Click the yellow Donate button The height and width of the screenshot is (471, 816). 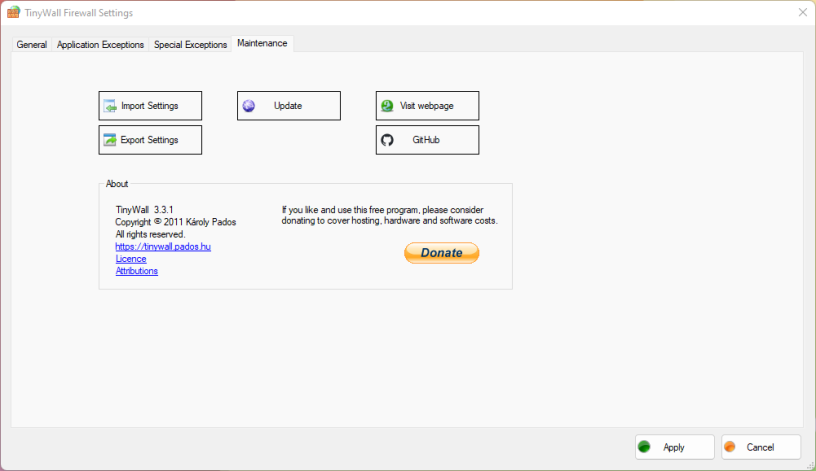(x=441, y=253)
